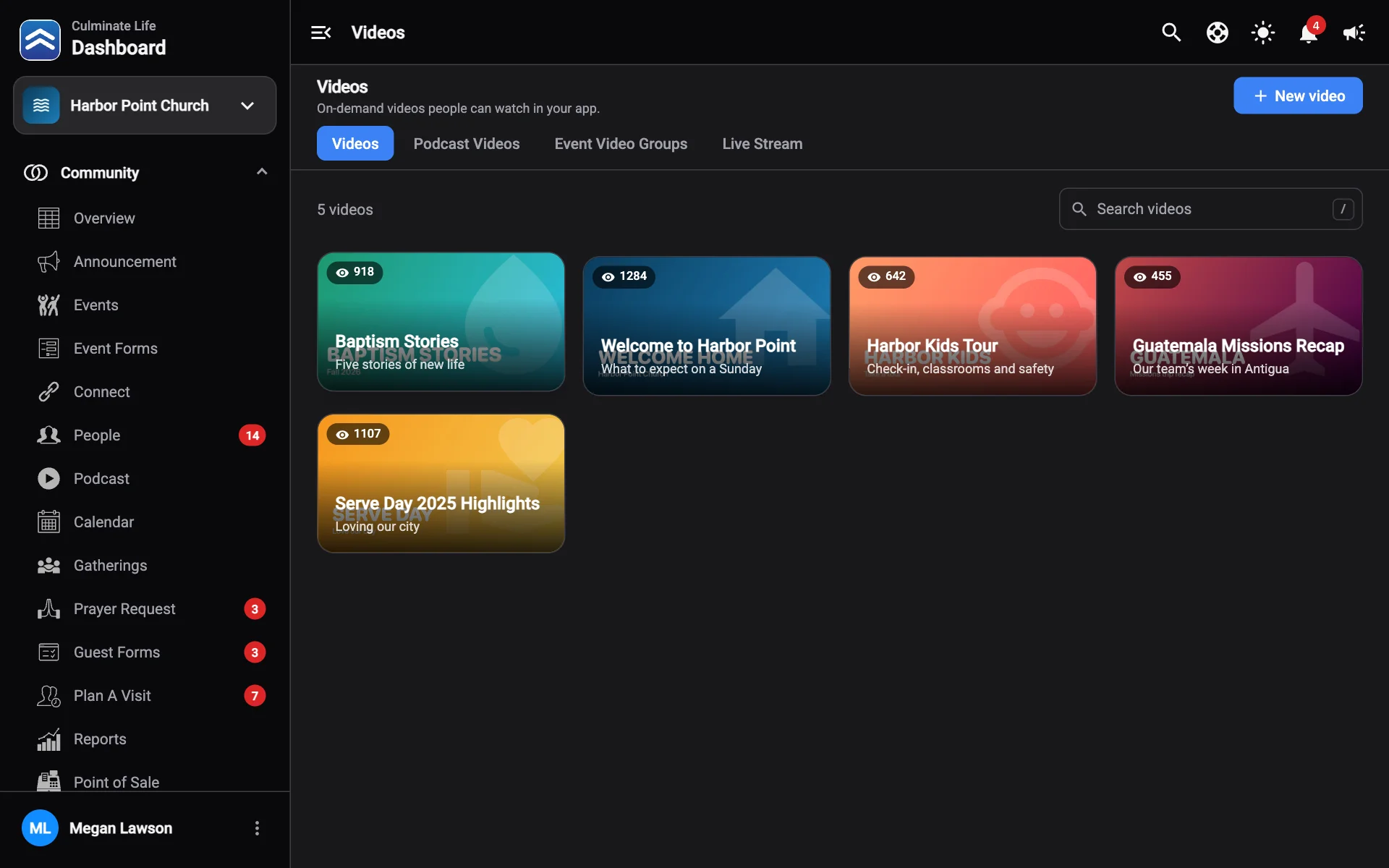1389x868 pixels.
Task: Collapse the Community section chevron
Action: point(262,172)
